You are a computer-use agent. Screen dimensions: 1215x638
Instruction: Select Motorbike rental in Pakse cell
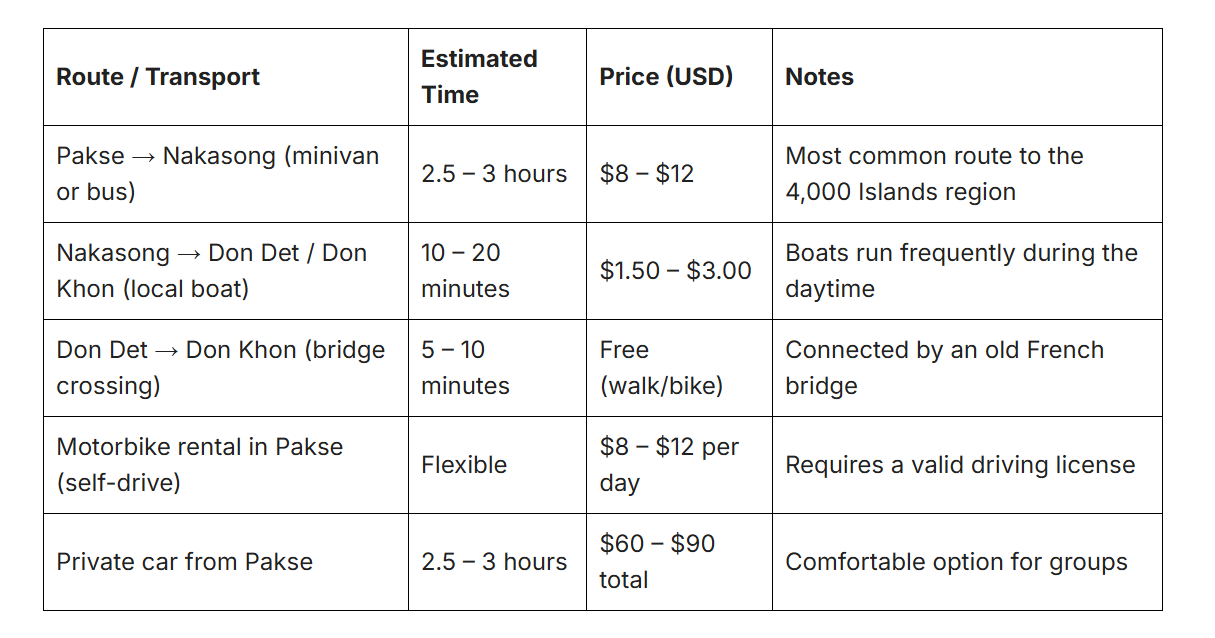(x=226, y=465)
